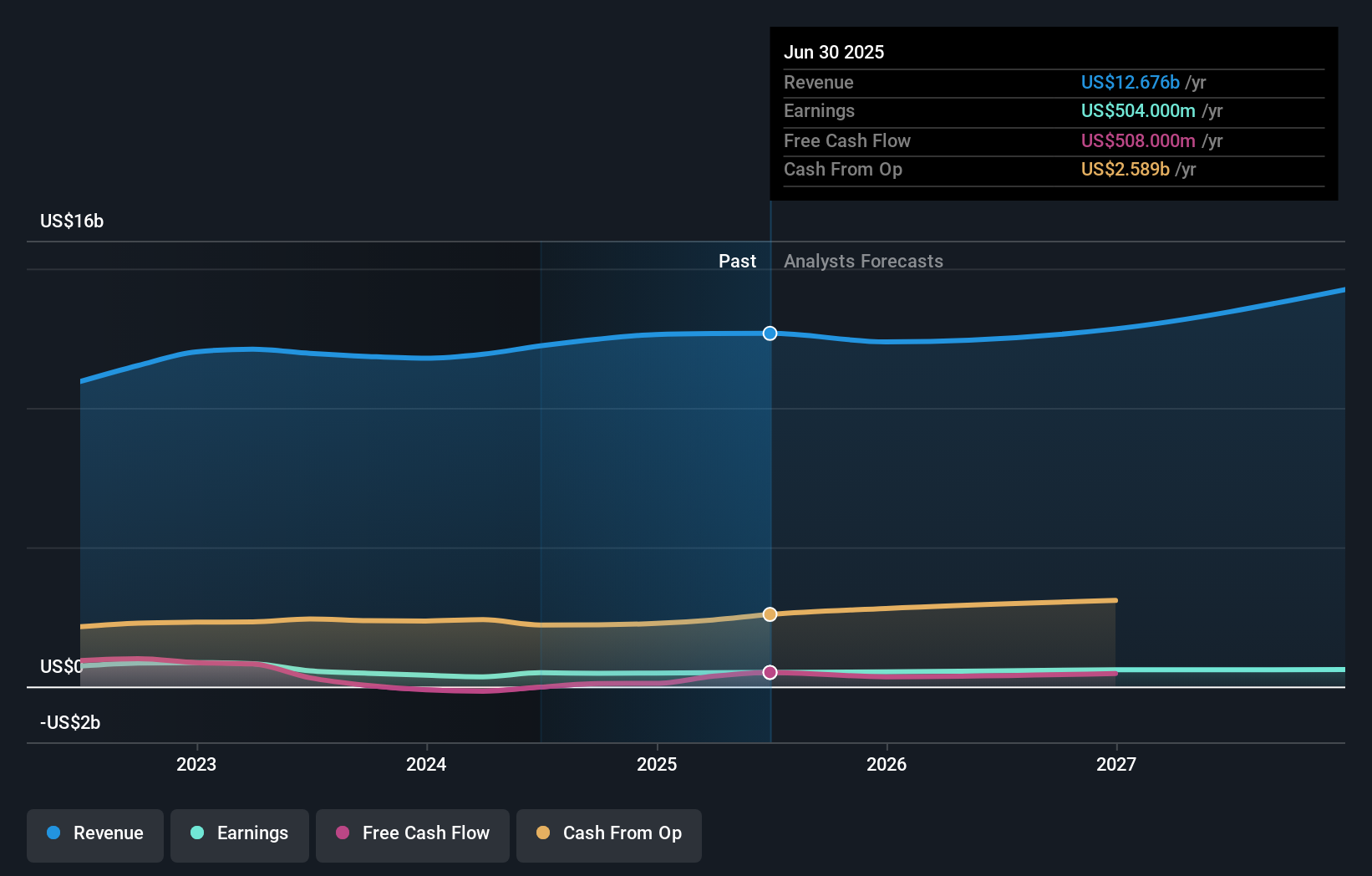Select the blue Revenue legend dot
Viewport: 1372px width, 876px height.
[x=53, y=833]
